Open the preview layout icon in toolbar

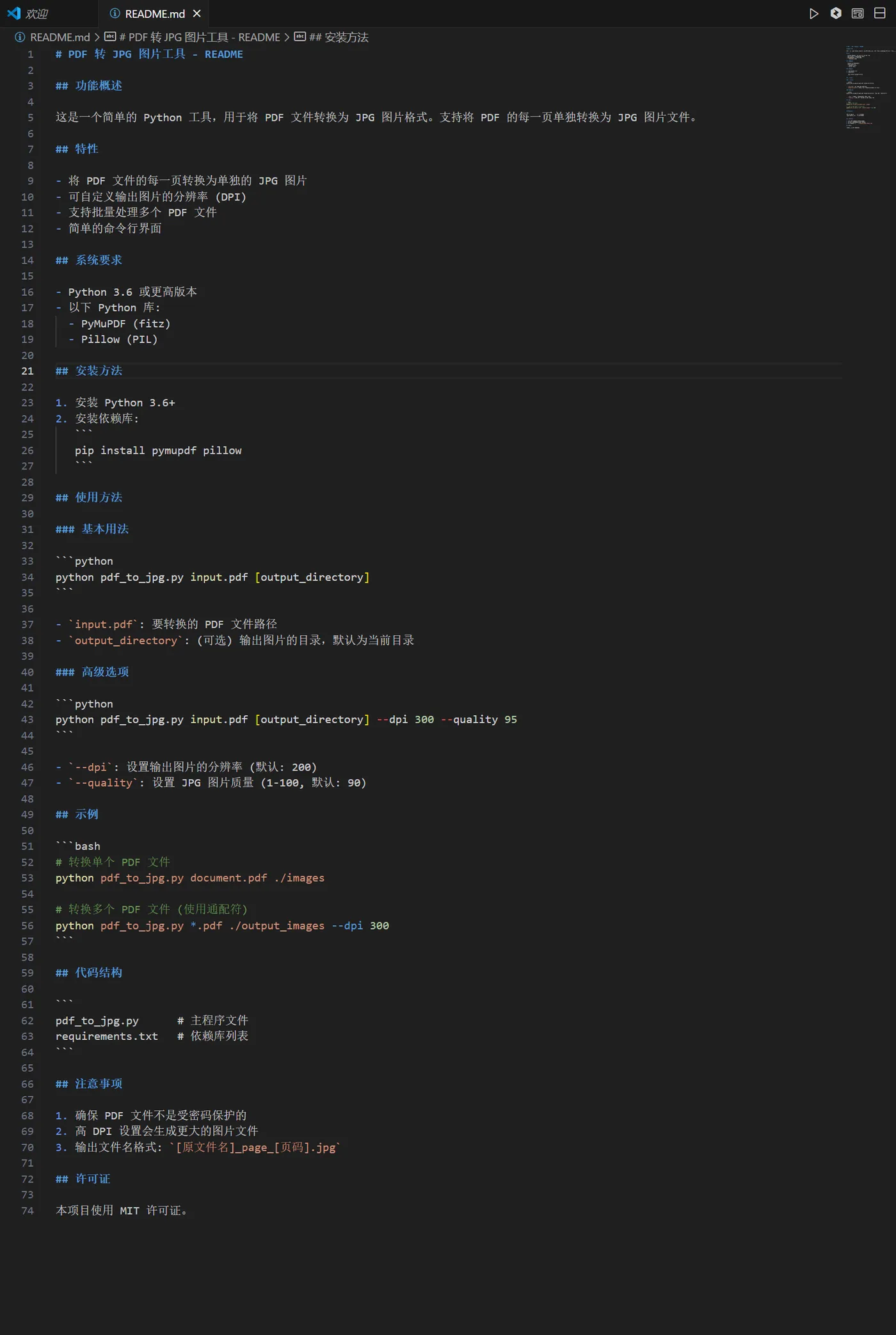[x=858, y=13]
